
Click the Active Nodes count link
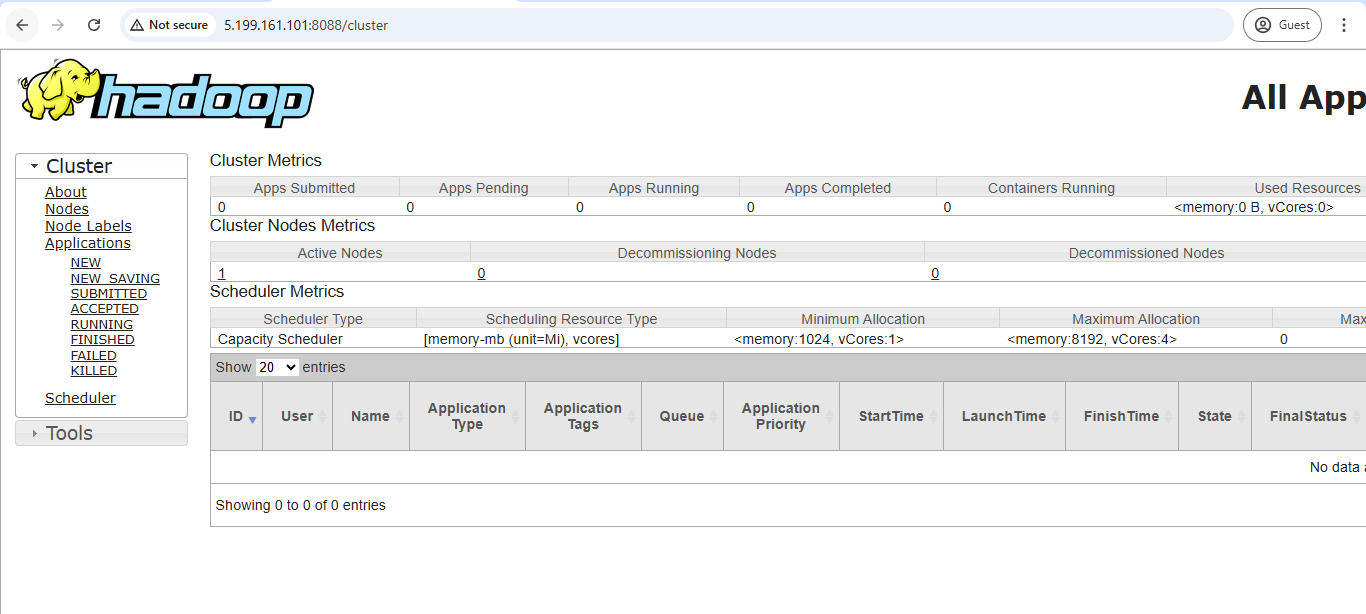pos(221,273)
